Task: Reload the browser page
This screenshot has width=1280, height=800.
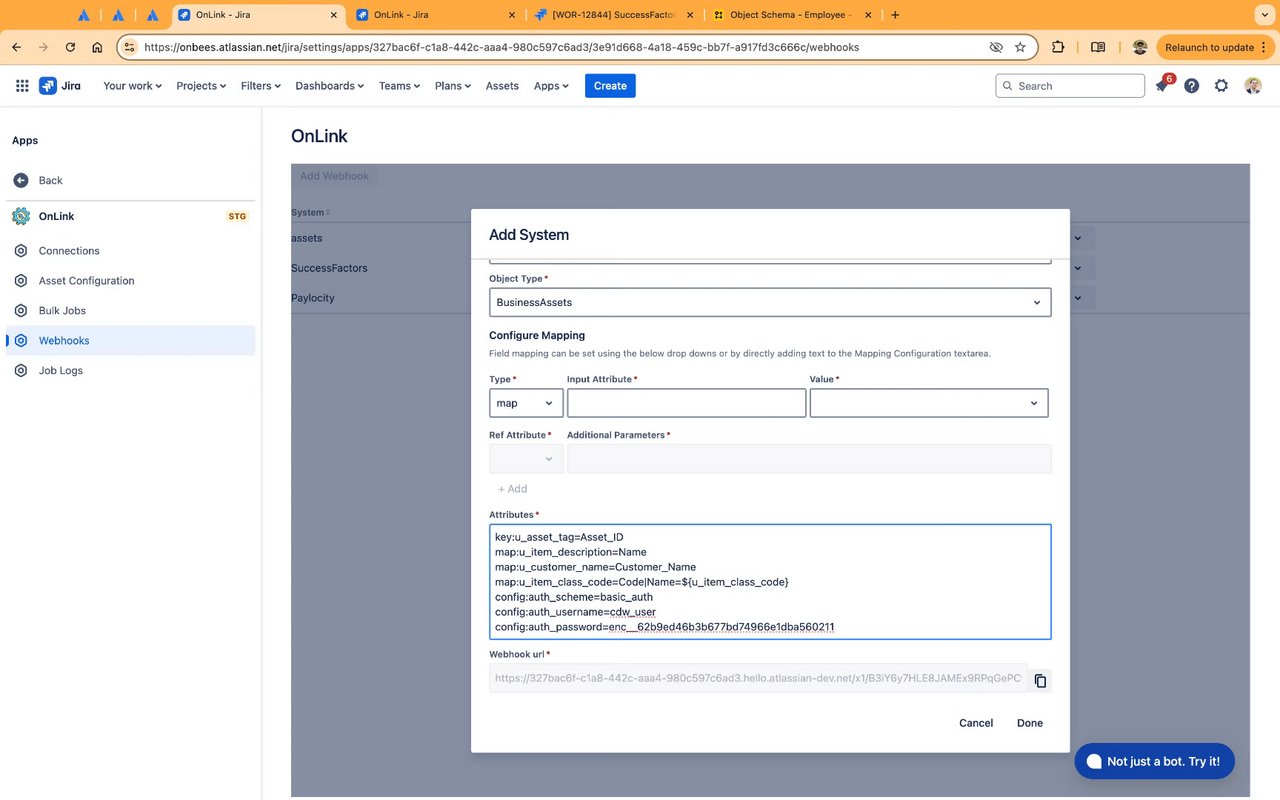Action: coord(70,47)
